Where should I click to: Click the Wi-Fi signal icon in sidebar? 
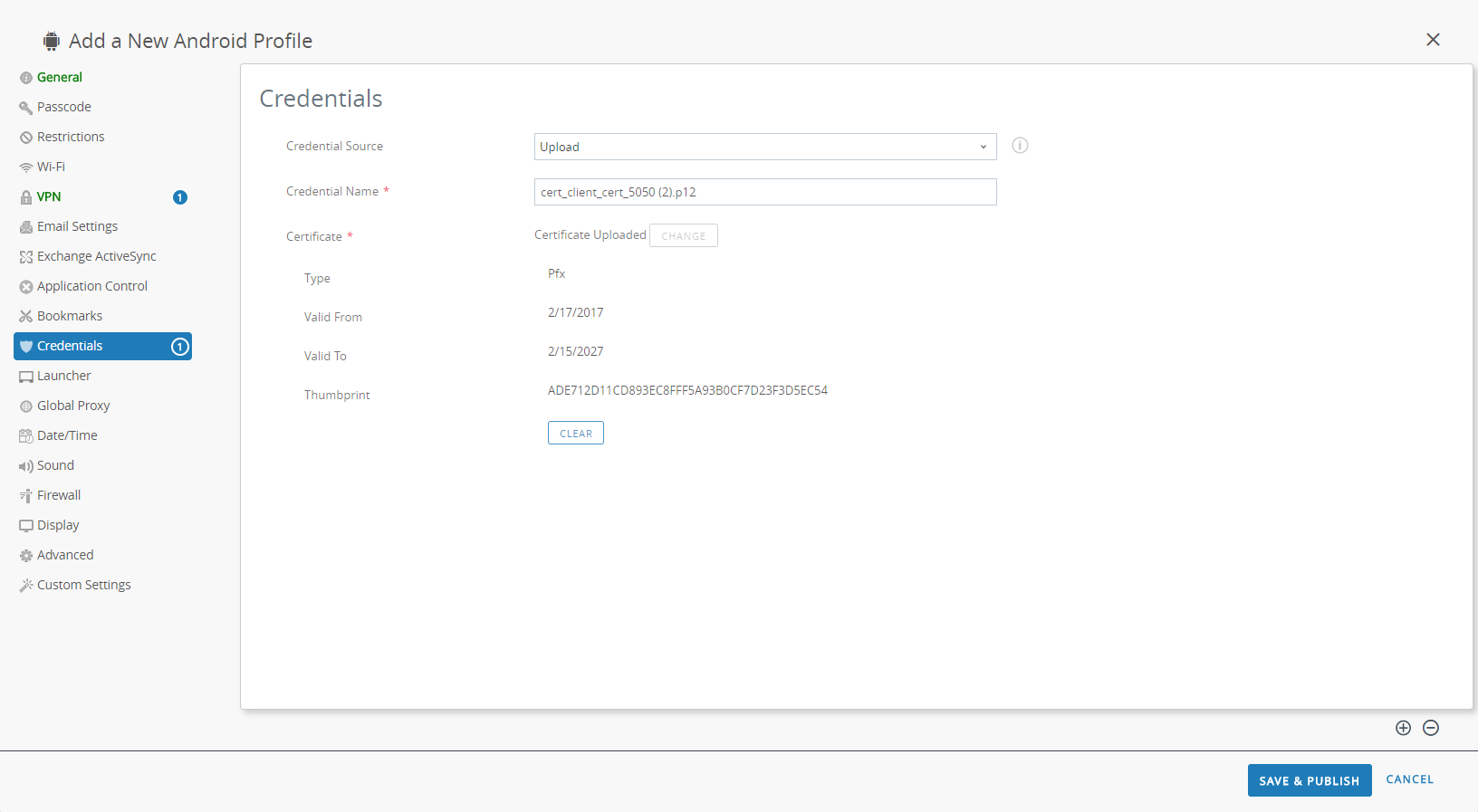(25, 167)
